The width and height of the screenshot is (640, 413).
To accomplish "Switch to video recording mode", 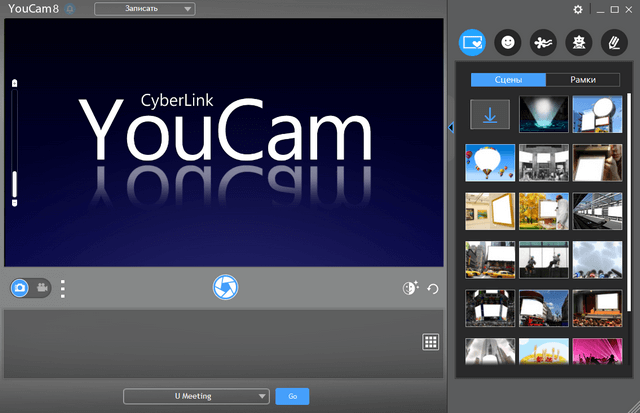I will pos(42,288).
